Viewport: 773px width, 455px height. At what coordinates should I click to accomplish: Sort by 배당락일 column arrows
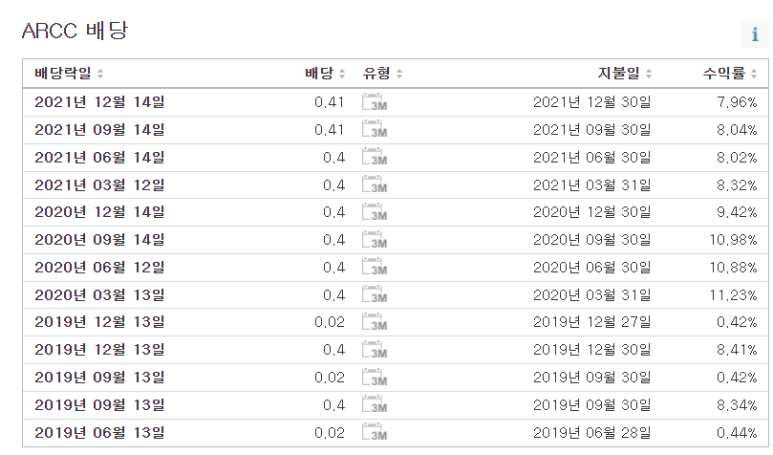[x=100, y=74]
